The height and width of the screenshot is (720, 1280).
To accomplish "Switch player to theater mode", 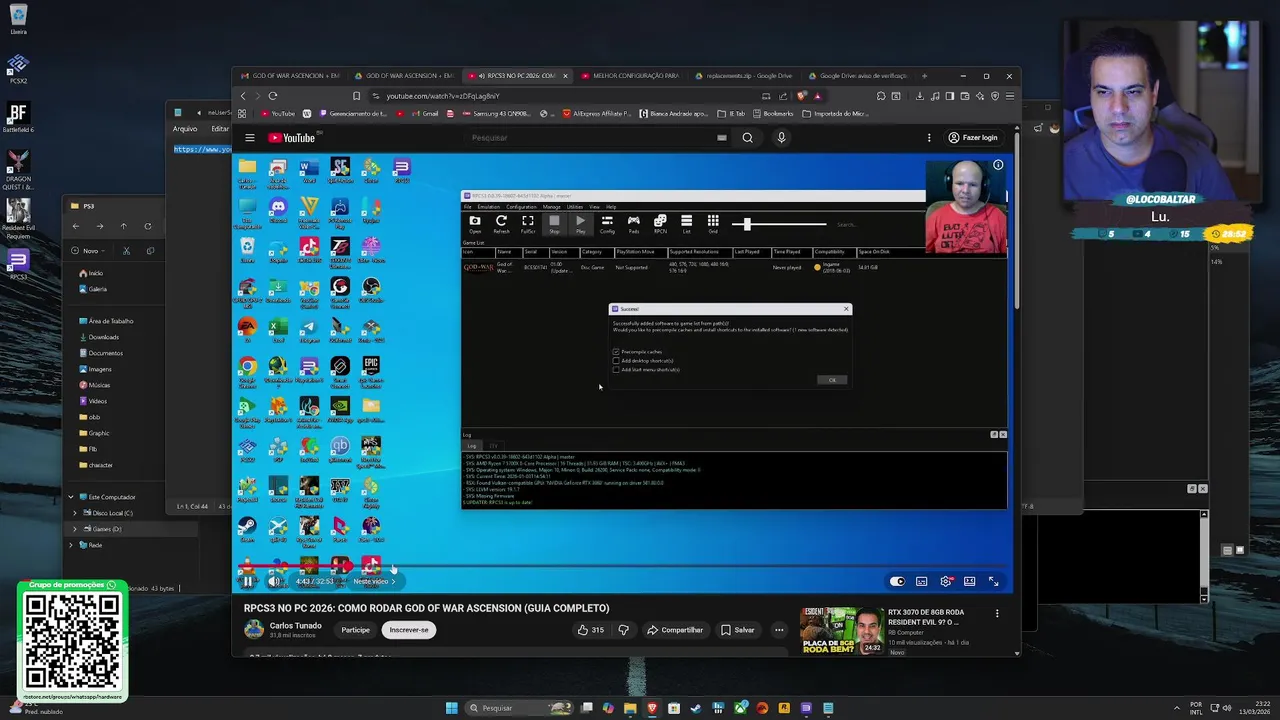I will point(969,581).
